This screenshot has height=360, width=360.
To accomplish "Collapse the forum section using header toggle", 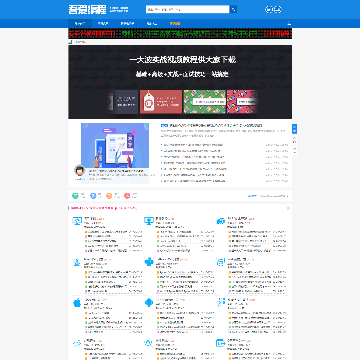I will pyautogui.click(x=288, y=208).
